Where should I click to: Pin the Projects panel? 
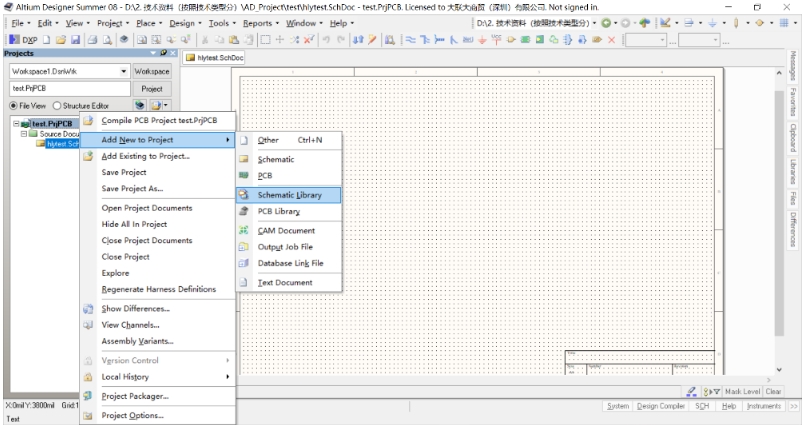pyautogui.click(x=164, y=53)
